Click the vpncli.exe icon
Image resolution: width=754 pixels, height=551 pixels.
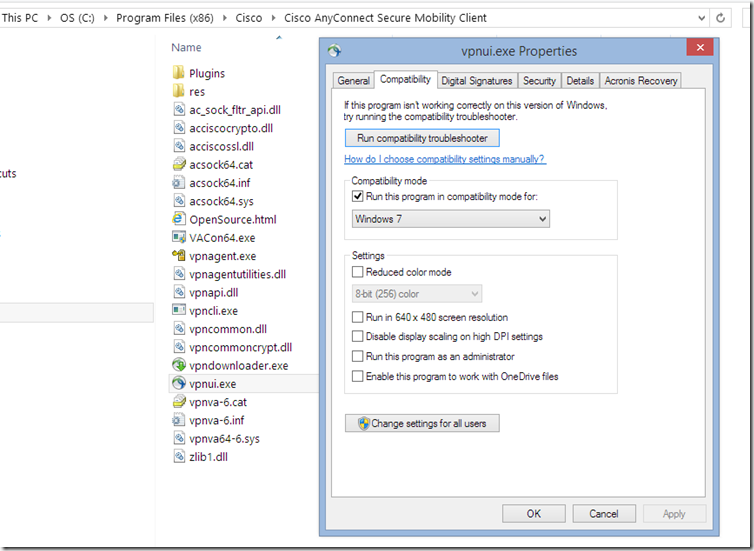[x=178, y=310]
